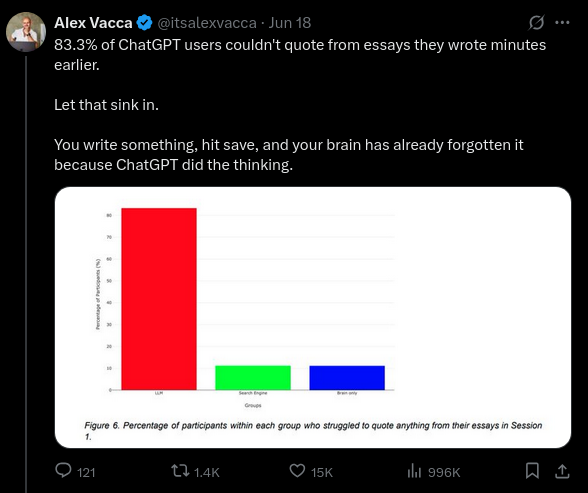This screenshot has height=493, width=588.
Task: Open the reply comment icon
Action: (x=63, y=471)
